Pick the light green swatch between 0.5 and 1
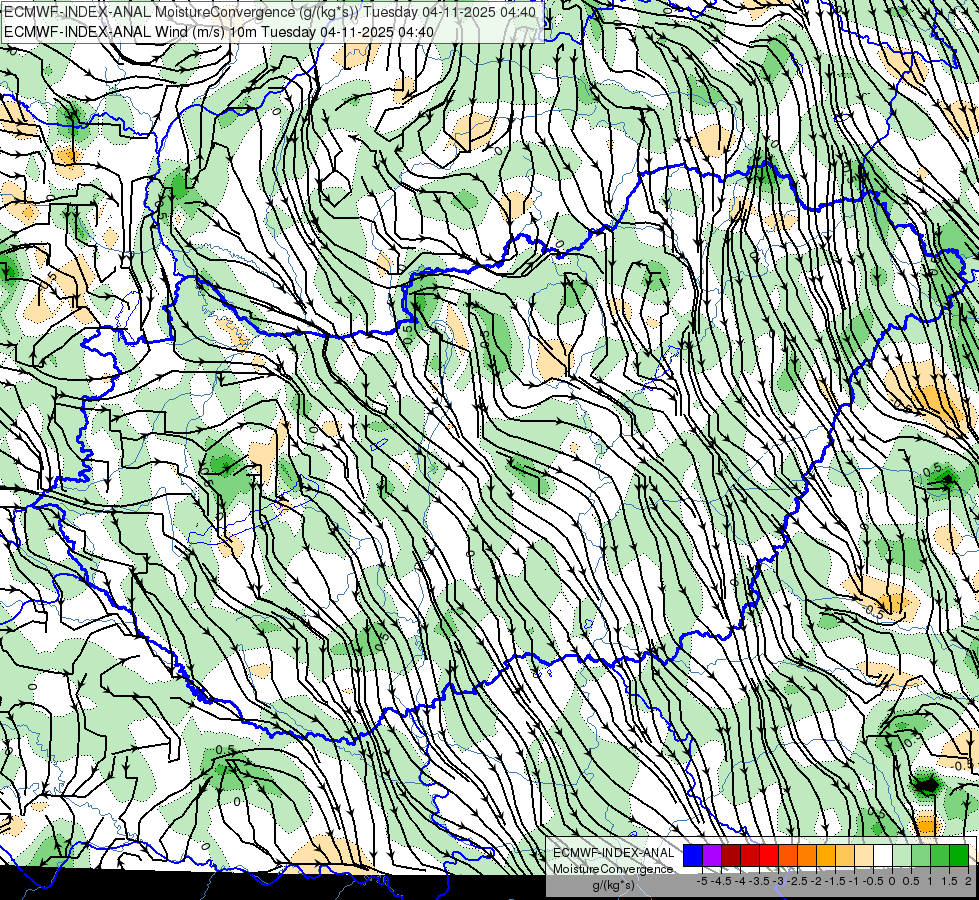The height and width of the screenshot is (900, 979). (921, 855)
